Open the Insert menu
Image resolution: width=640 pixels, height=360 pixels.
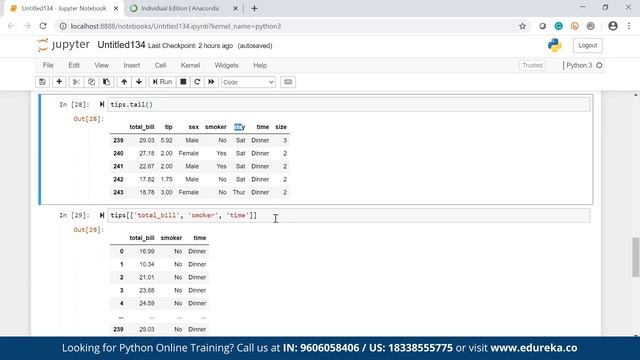132,65
